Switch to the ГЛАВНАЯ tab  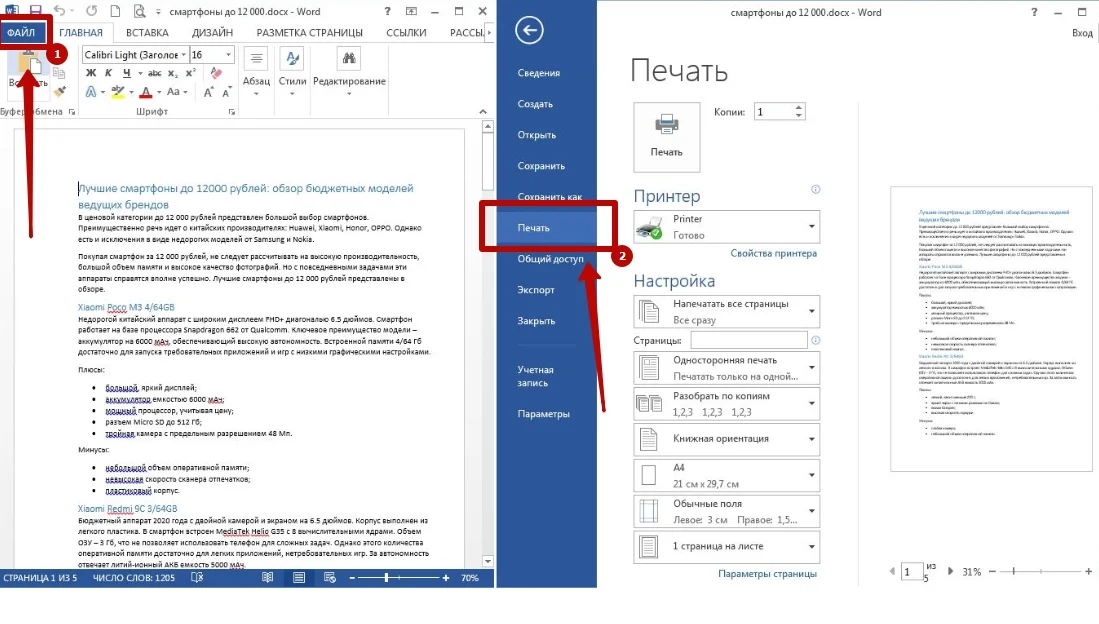click(x=81, y=32)
